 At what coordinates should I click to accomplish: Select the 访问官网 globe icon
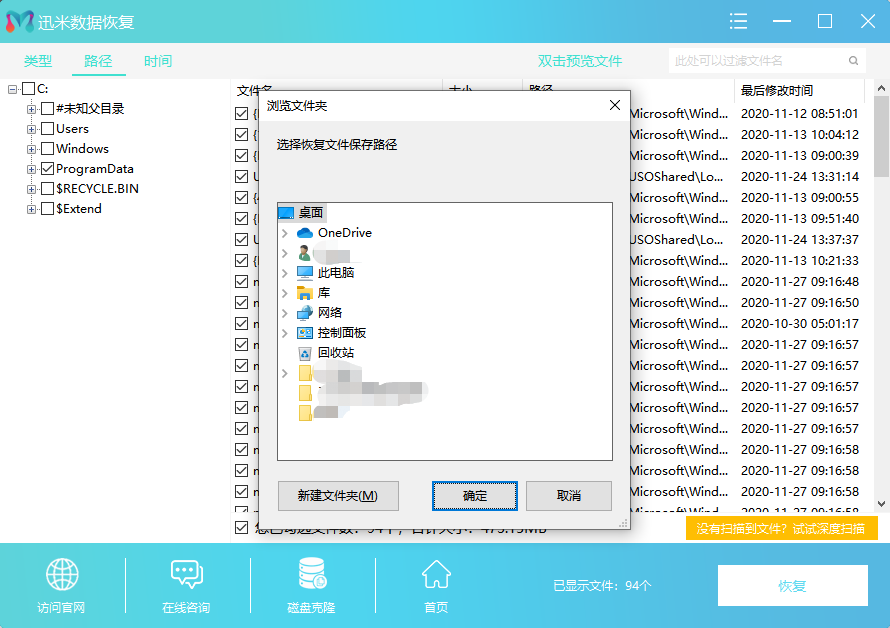pyautogui.click(x=62, y=575)
